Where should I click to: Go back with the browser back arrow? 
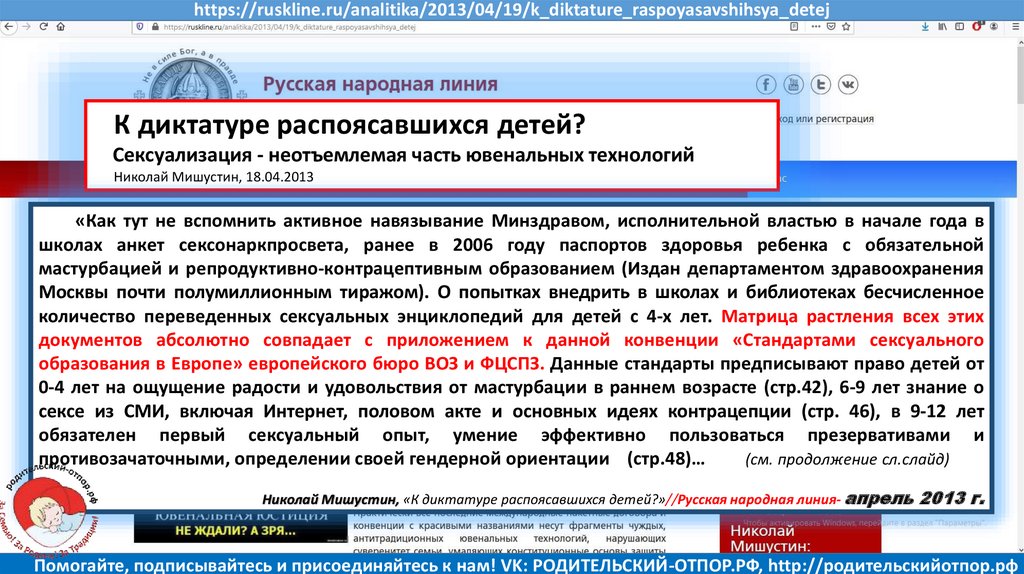pyautogui.click(x=8, y=27)
